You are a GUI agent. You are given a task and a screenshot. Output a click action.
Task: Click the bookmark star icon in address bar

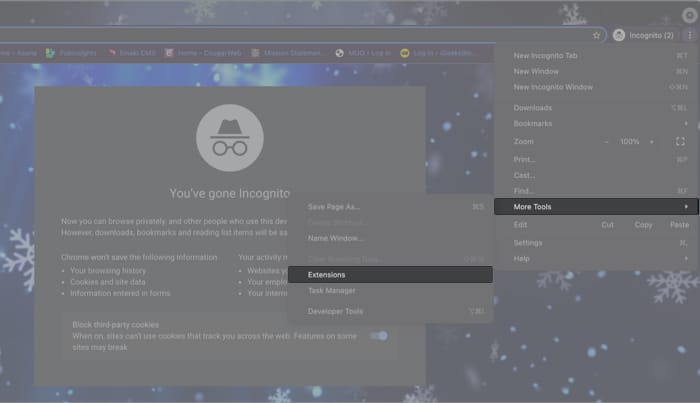(596, 35)
